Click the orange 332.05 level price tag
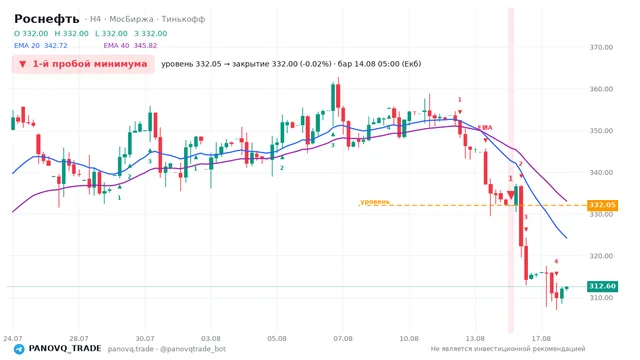640x360 pixels. [602, 205]
